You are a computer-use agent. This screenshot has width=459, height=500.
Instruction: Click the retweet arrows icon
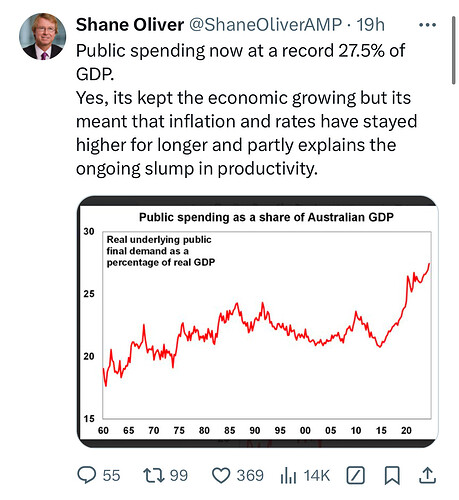click(x=154, y=475)
